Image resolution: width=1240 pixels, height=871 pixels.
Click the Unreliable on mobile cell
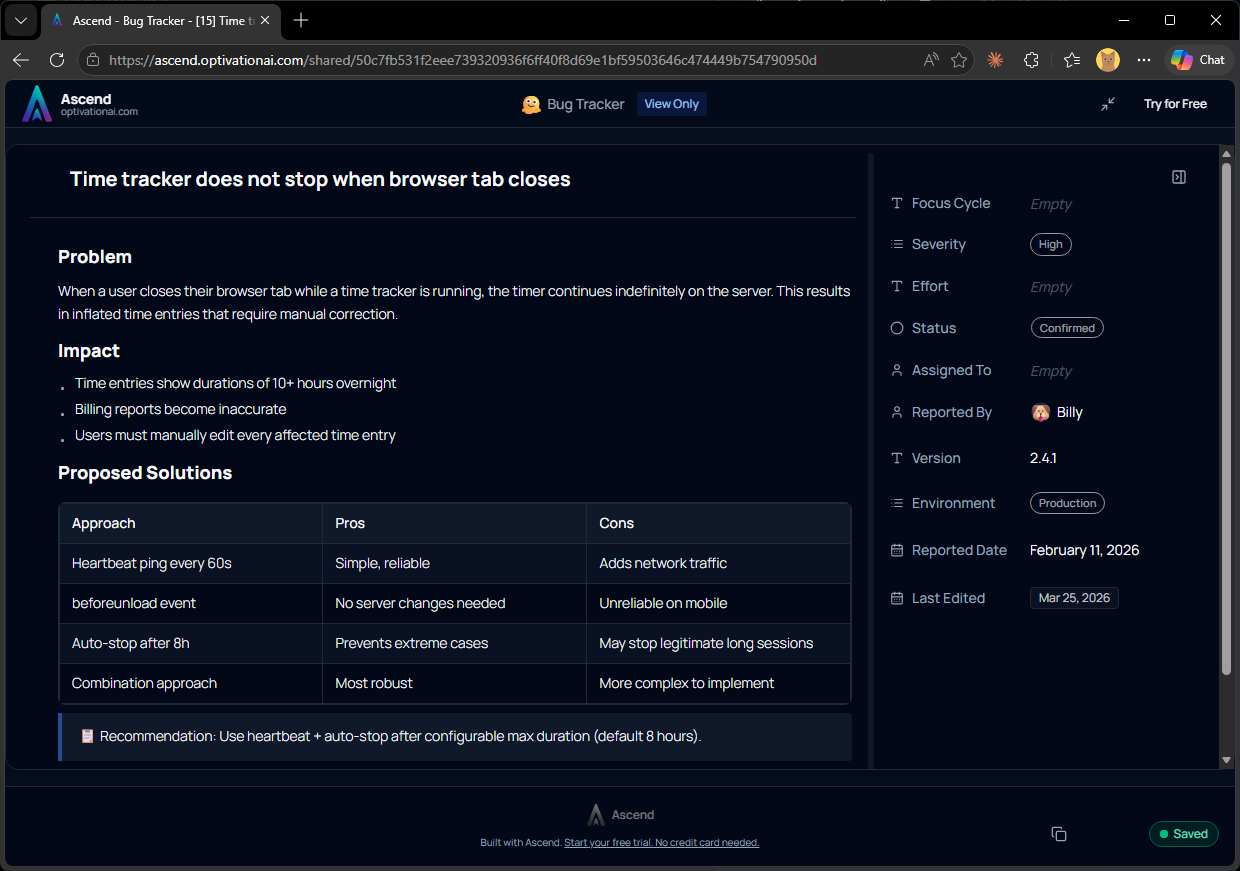pyautogui.click(x=718, y=604)
